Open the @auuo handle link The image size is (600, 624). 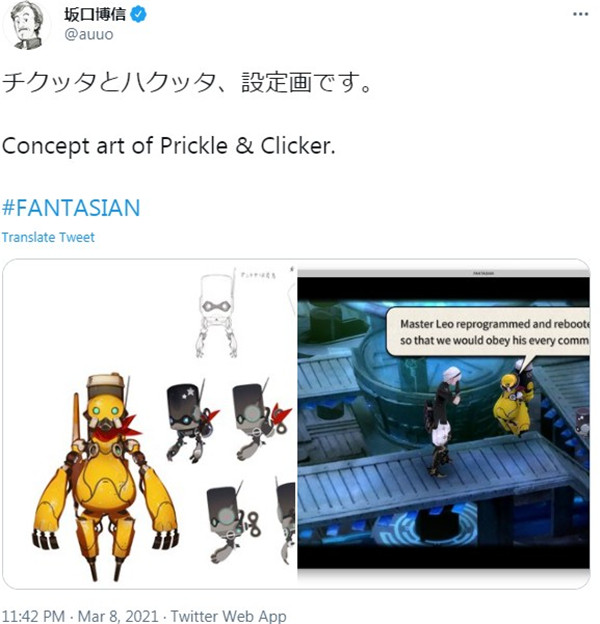89,35
